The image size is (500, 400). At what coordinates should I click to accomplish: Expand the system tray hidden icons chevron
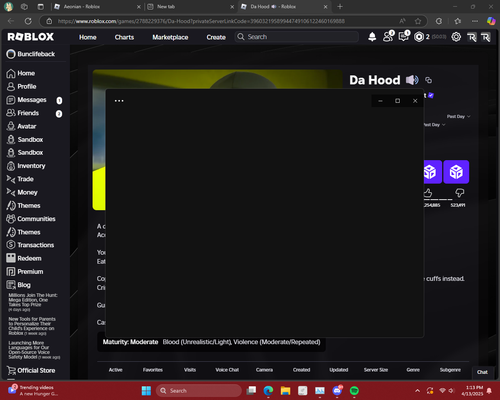pyautogui.click(x=417, y=391)
